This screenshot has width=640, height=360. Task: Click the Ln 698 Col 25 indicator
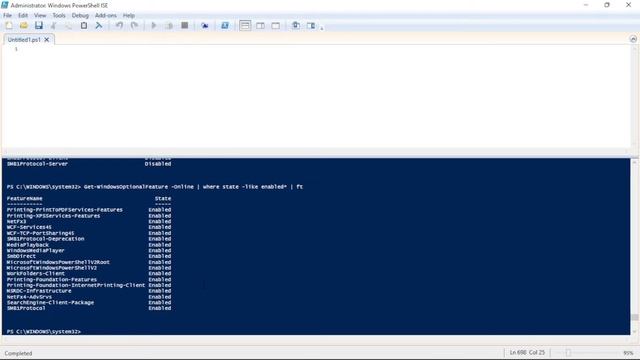pos(527,352)
